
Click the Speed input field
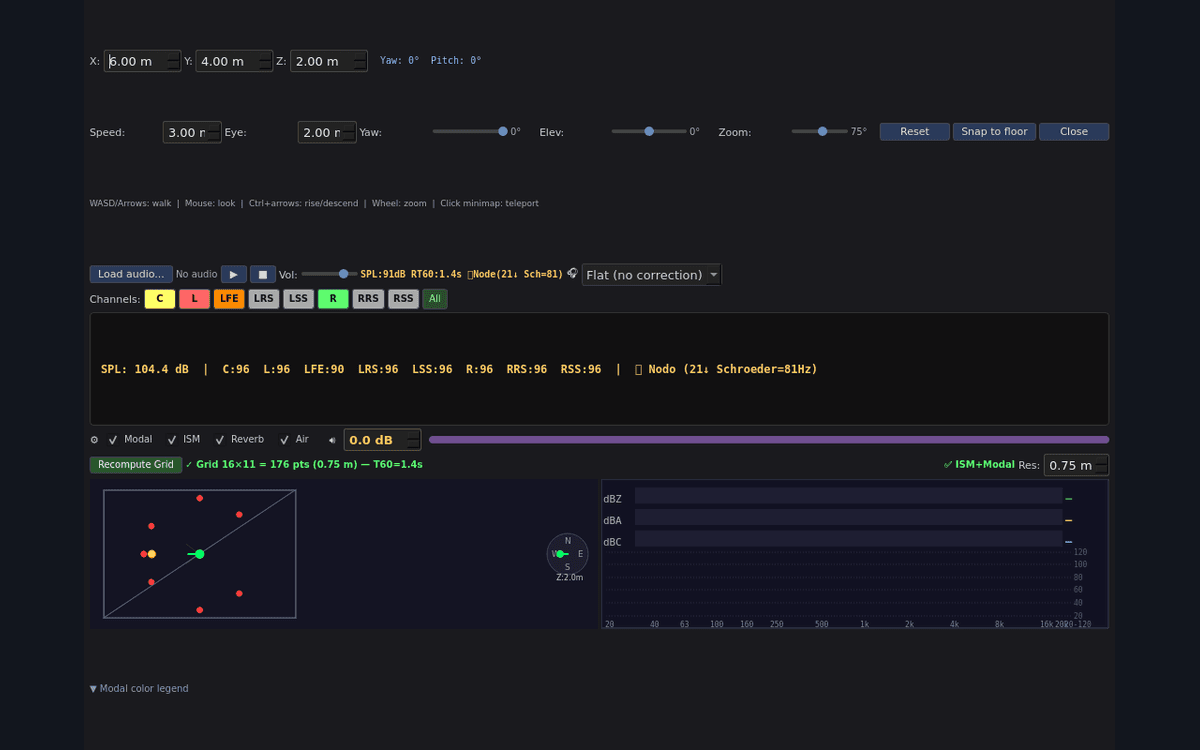click(192, 132)
